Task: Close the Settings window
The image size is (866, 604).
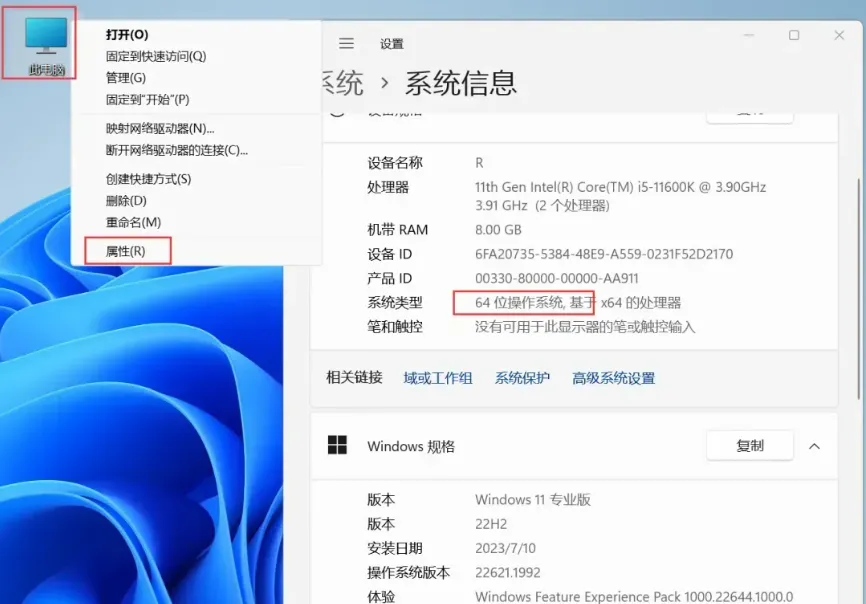Action: (839, 35)
